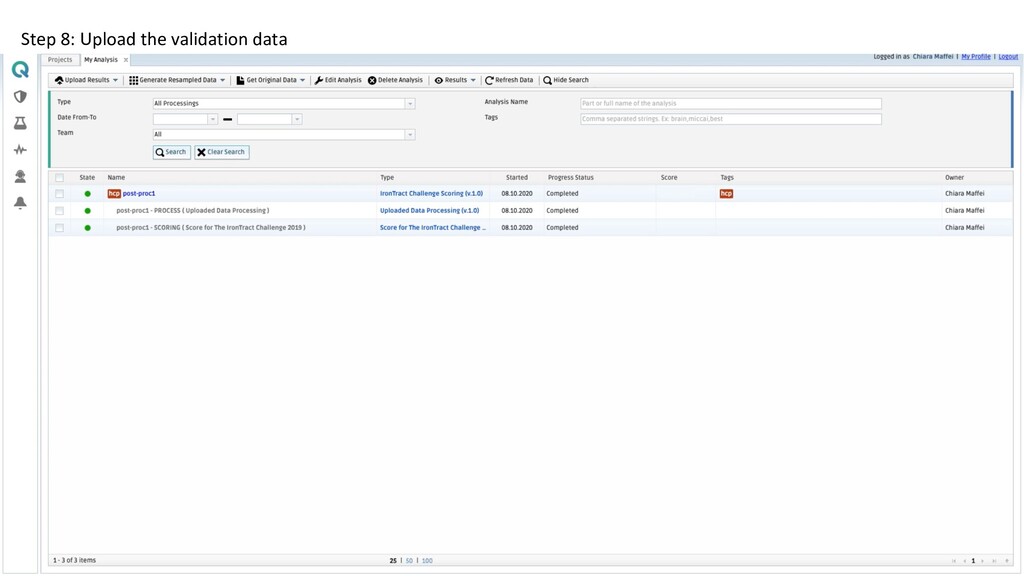Click Hide Search button
The width and height of the screenshot is (1024, 576).
coord(566,80)
